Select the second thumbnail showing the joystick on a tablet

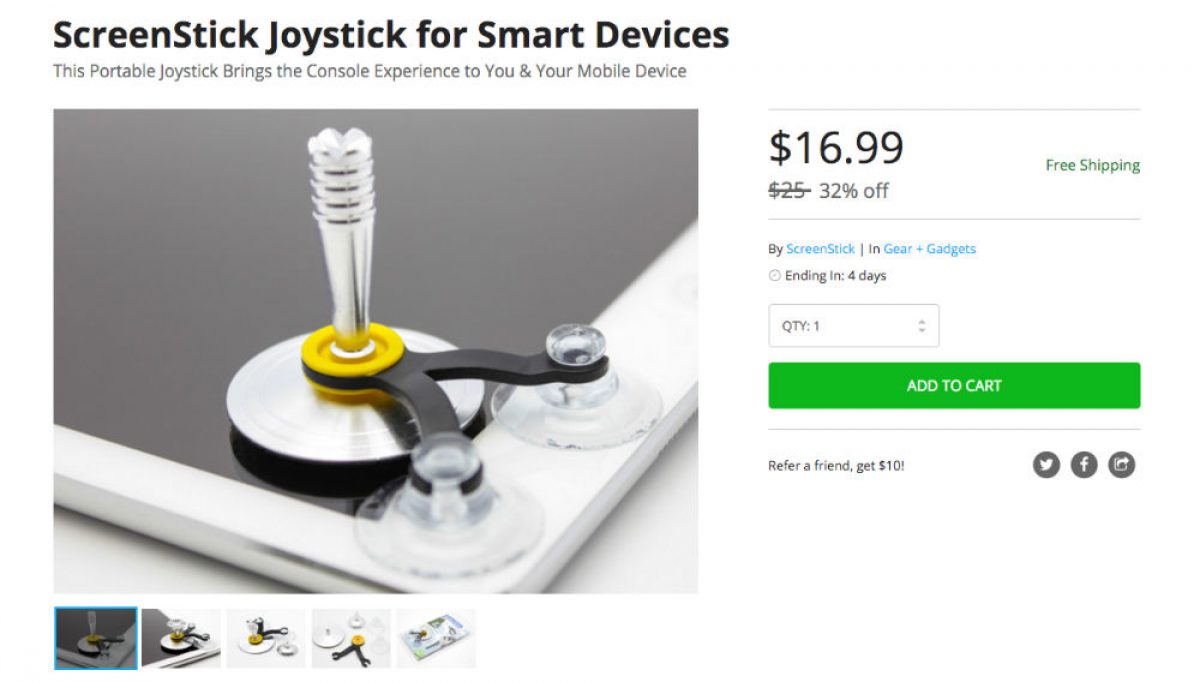click(x=181, y=638)
